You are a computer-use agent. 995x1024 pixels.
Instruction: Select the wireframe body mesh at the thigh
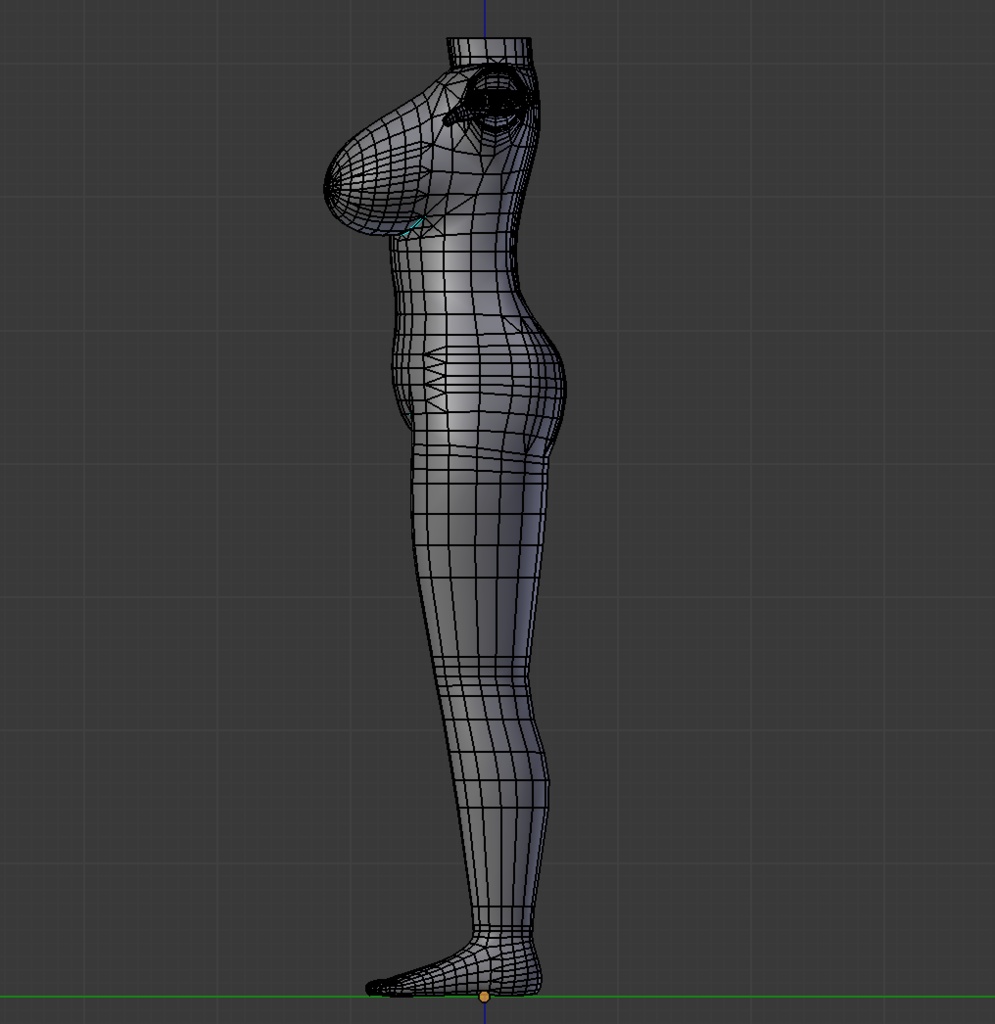(480, 555)
